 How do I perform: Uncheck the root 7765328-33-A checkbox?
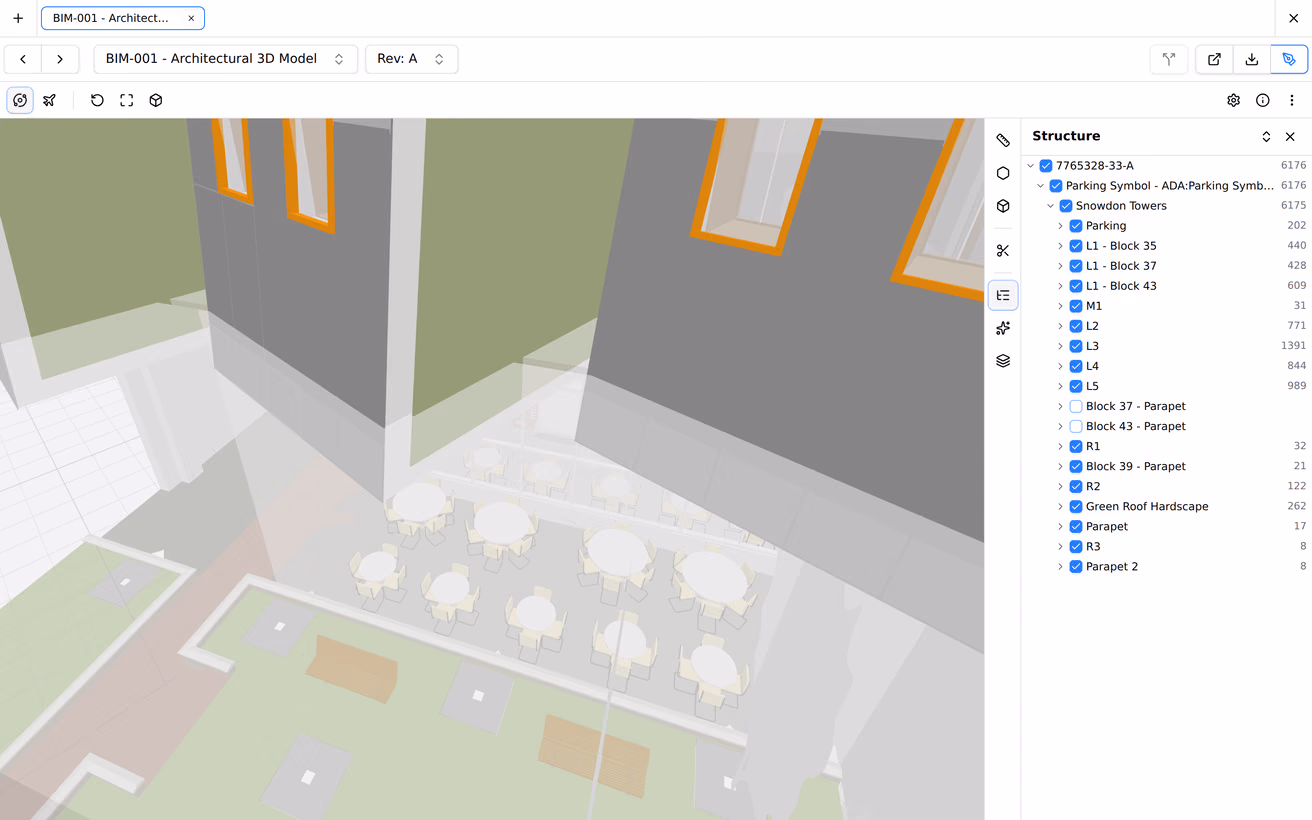click(1046, 166)
